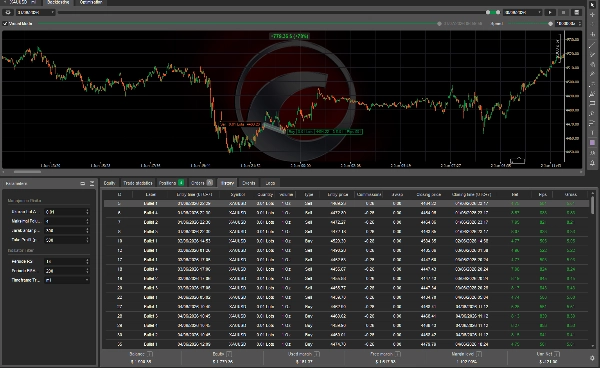The image size is (600, 368).
Task: Click the speed value stepper beside the speed slider
Action: pos(580,24)
